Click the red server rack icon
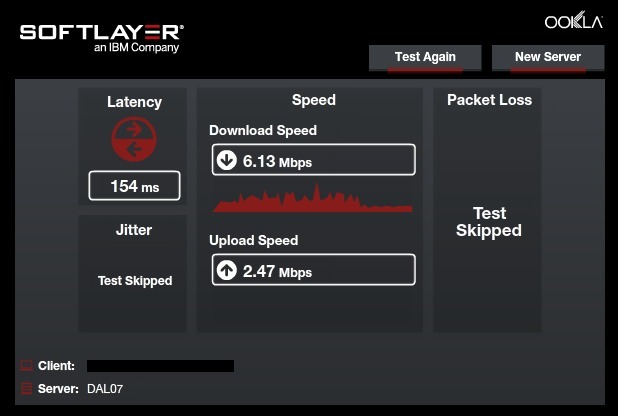 point(26,388)
